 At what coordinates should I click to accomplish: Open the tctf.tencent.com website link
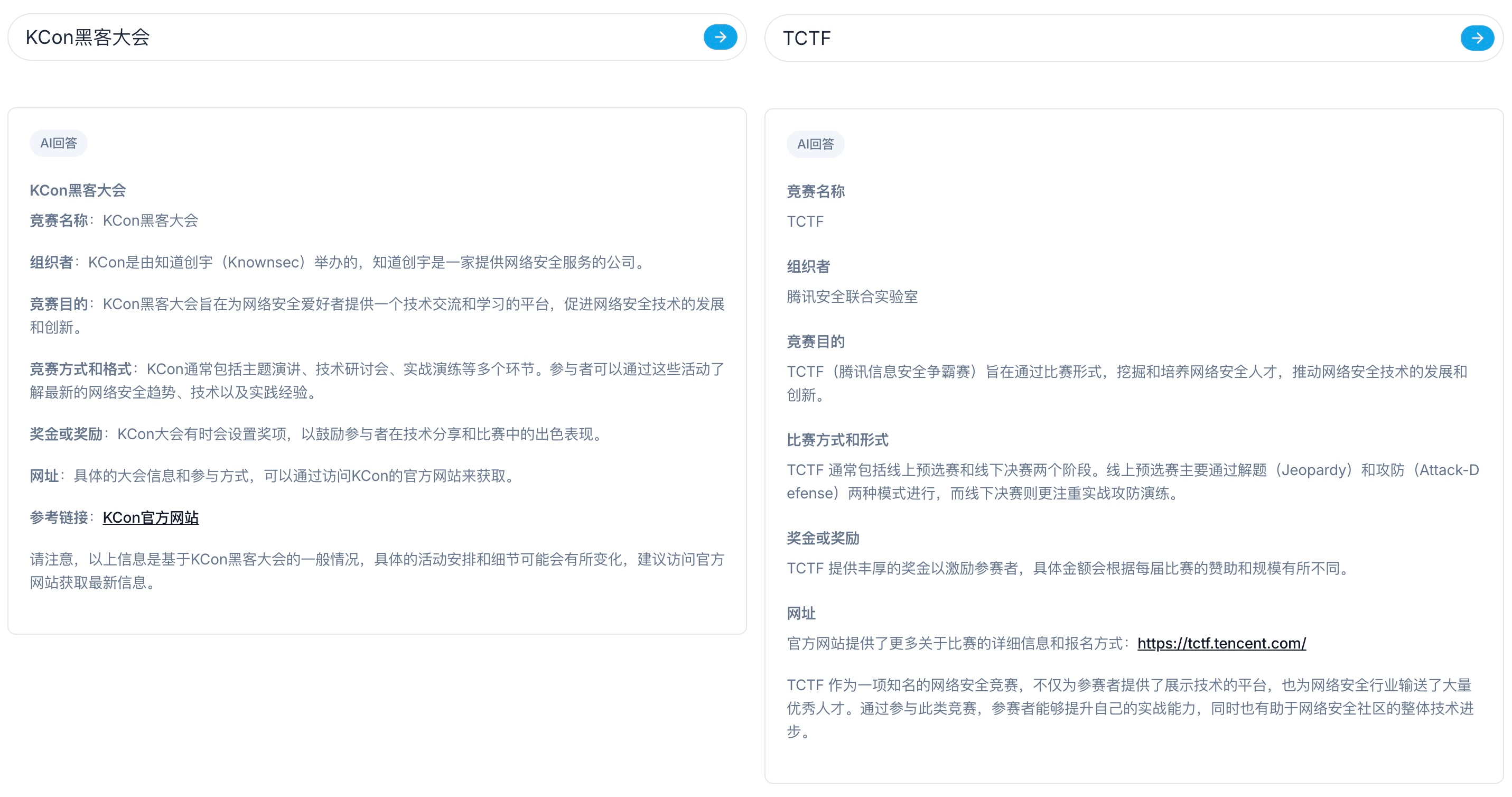pos(1221,643)
